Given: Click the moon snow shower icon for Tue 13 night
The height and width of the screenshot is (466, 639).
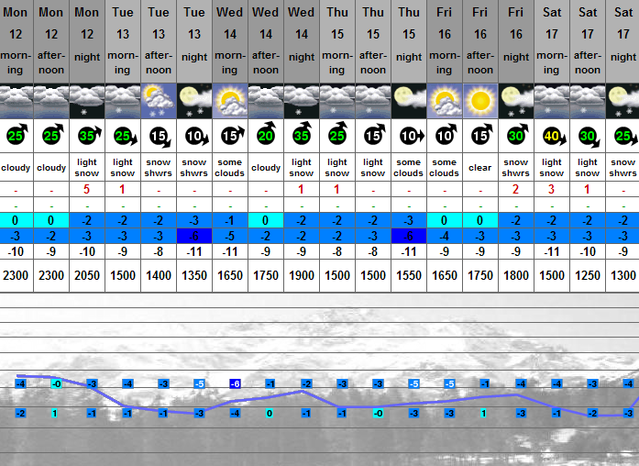Looking at the screenshot, I should point(194,101).
